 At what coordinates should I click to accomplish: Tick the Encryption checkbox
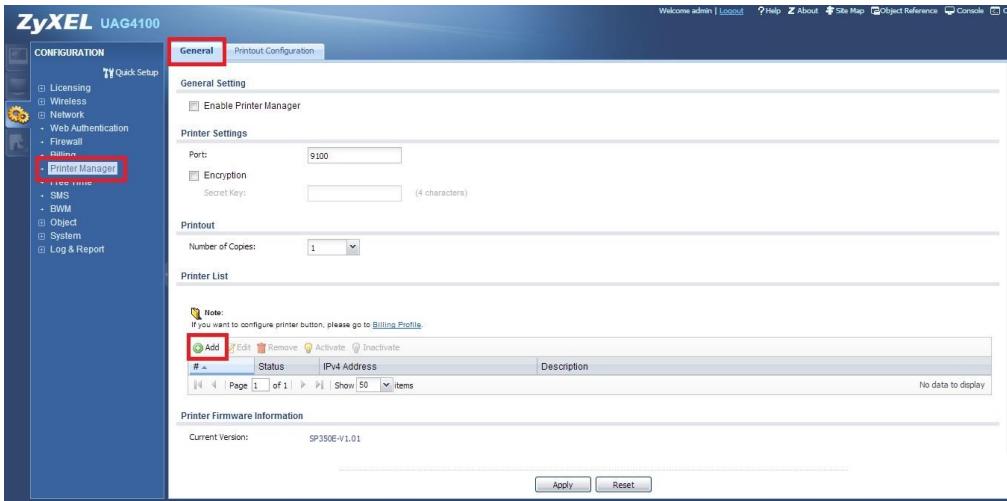193,175
